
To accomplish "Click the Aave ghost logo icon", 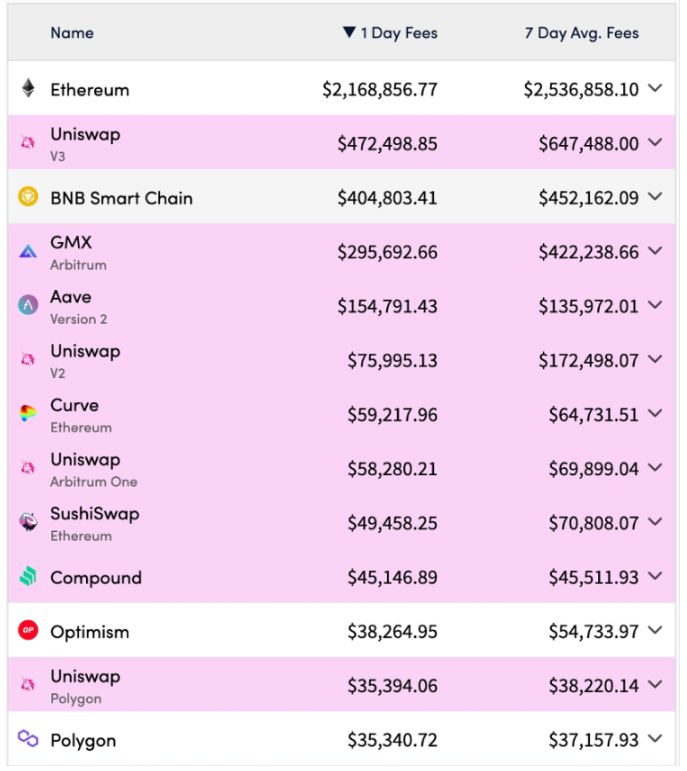I will [28, 305].
